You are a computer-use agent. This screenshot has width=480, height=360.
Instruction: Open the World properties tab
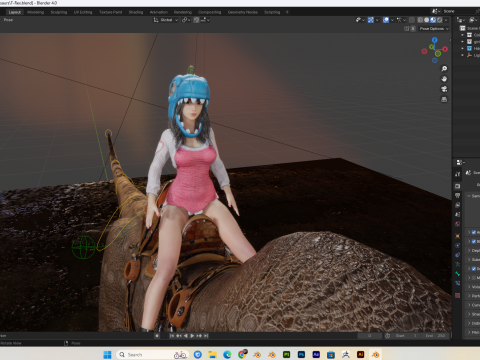click(458, 224)
